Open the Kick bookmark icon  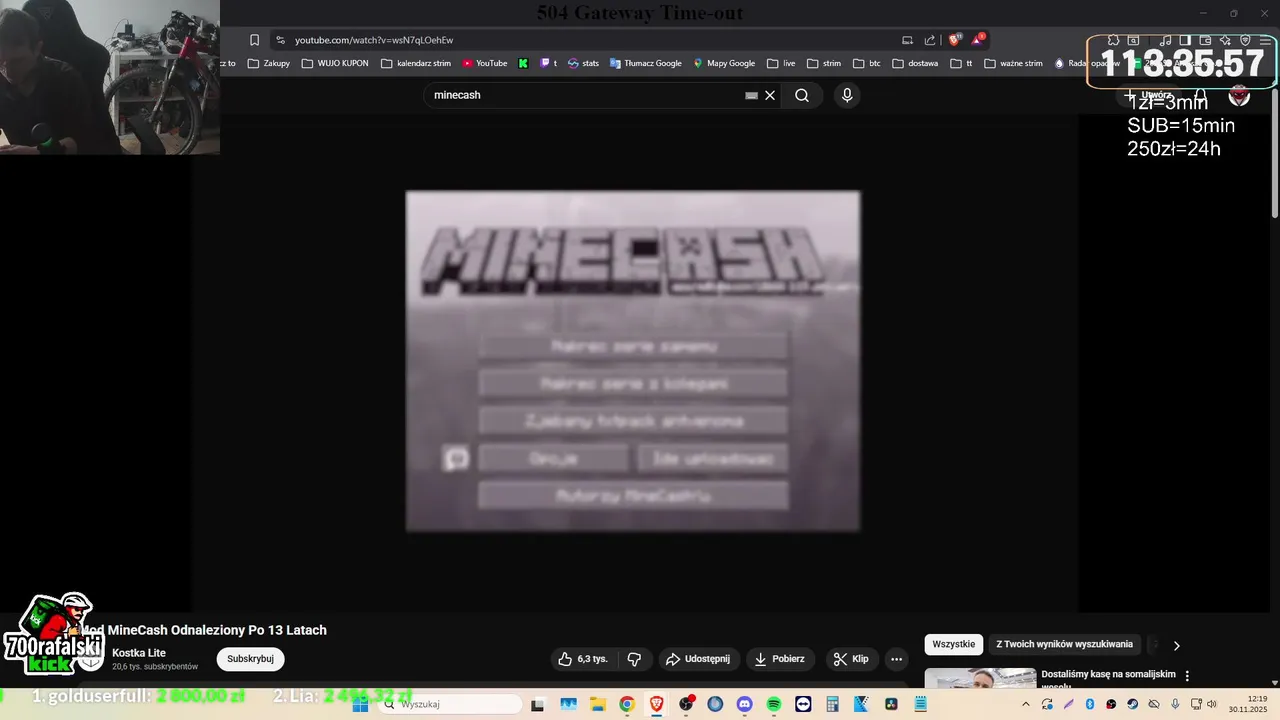coord(523,63)
